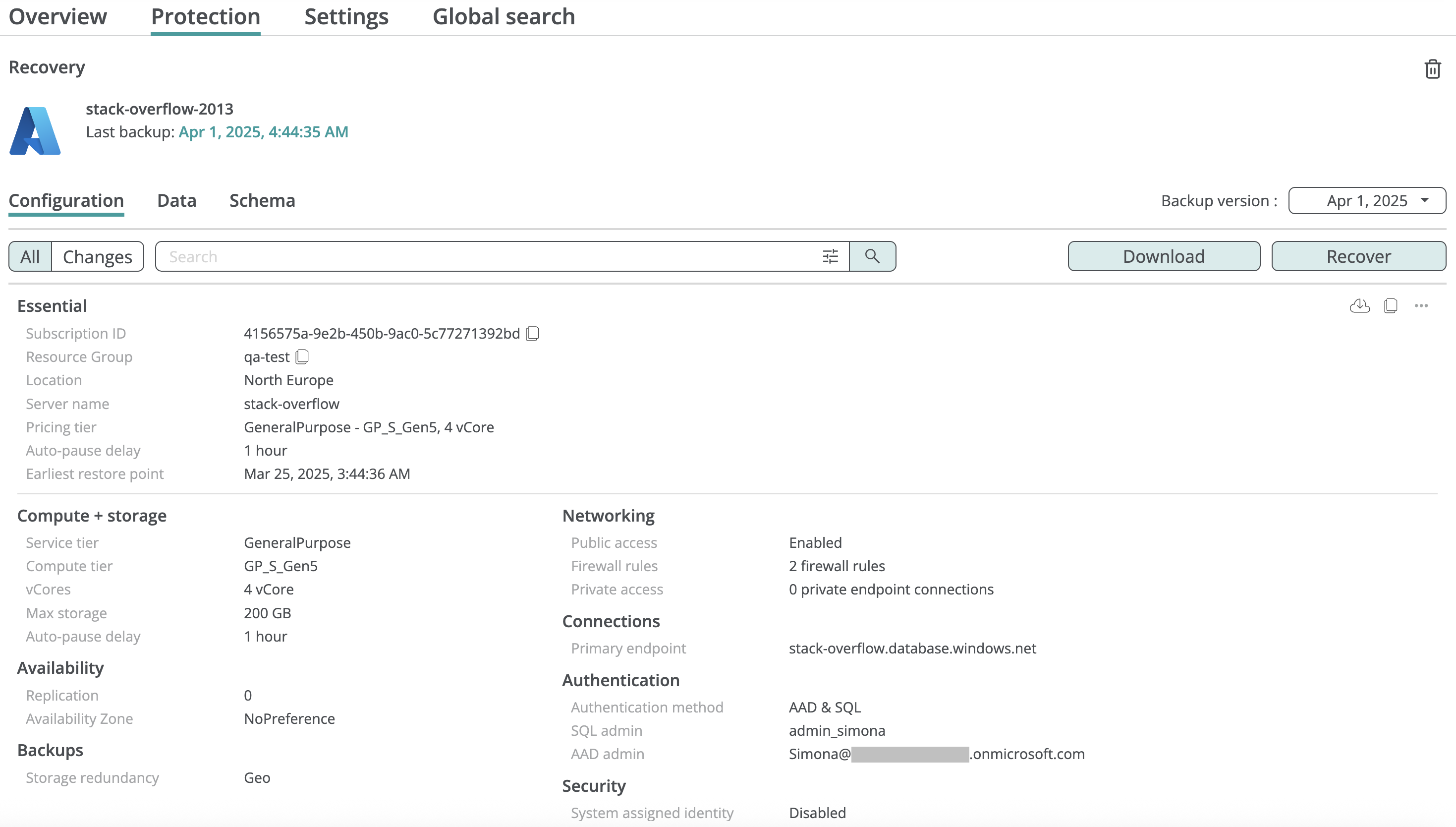The image size is (1456, 827).
Task: Click the Networking section heading
Action: [x=609, y=516]
